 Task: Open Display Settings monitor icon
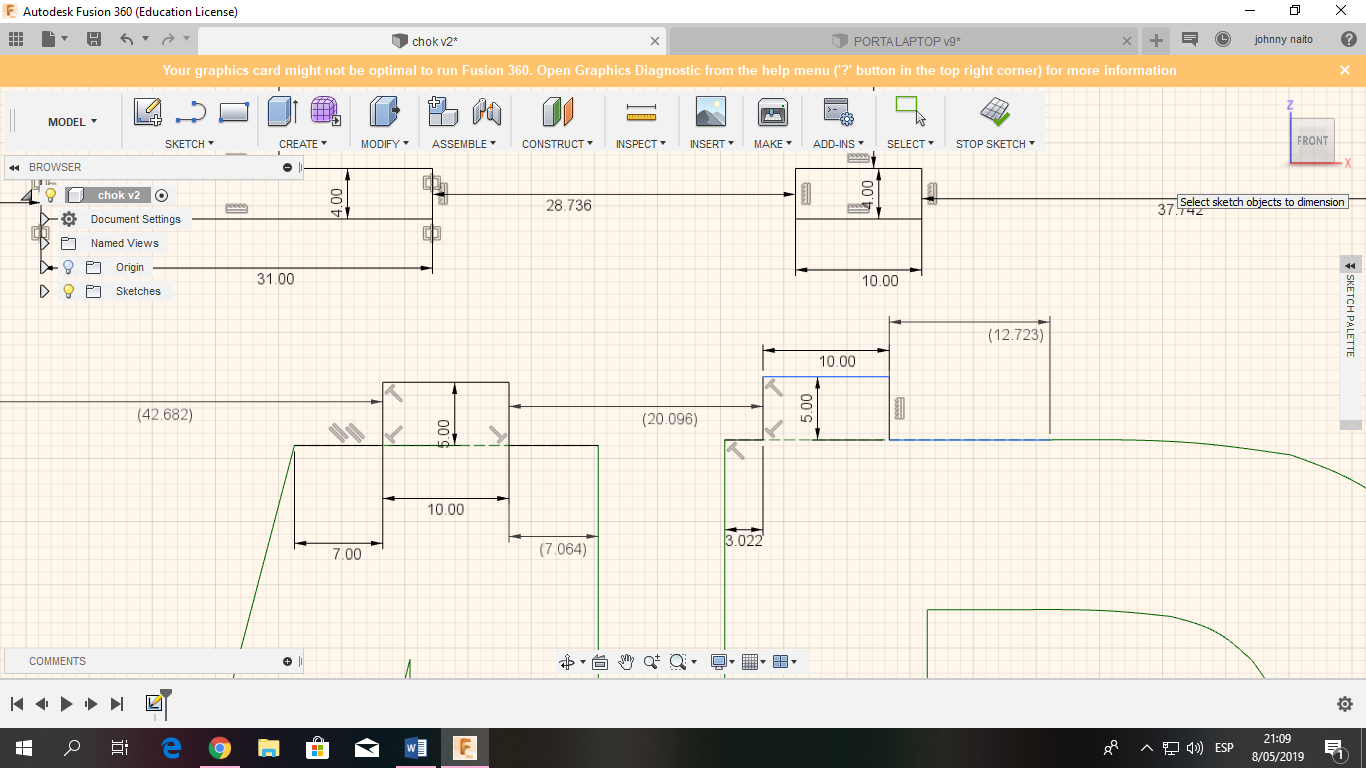[x=719, y=661]
